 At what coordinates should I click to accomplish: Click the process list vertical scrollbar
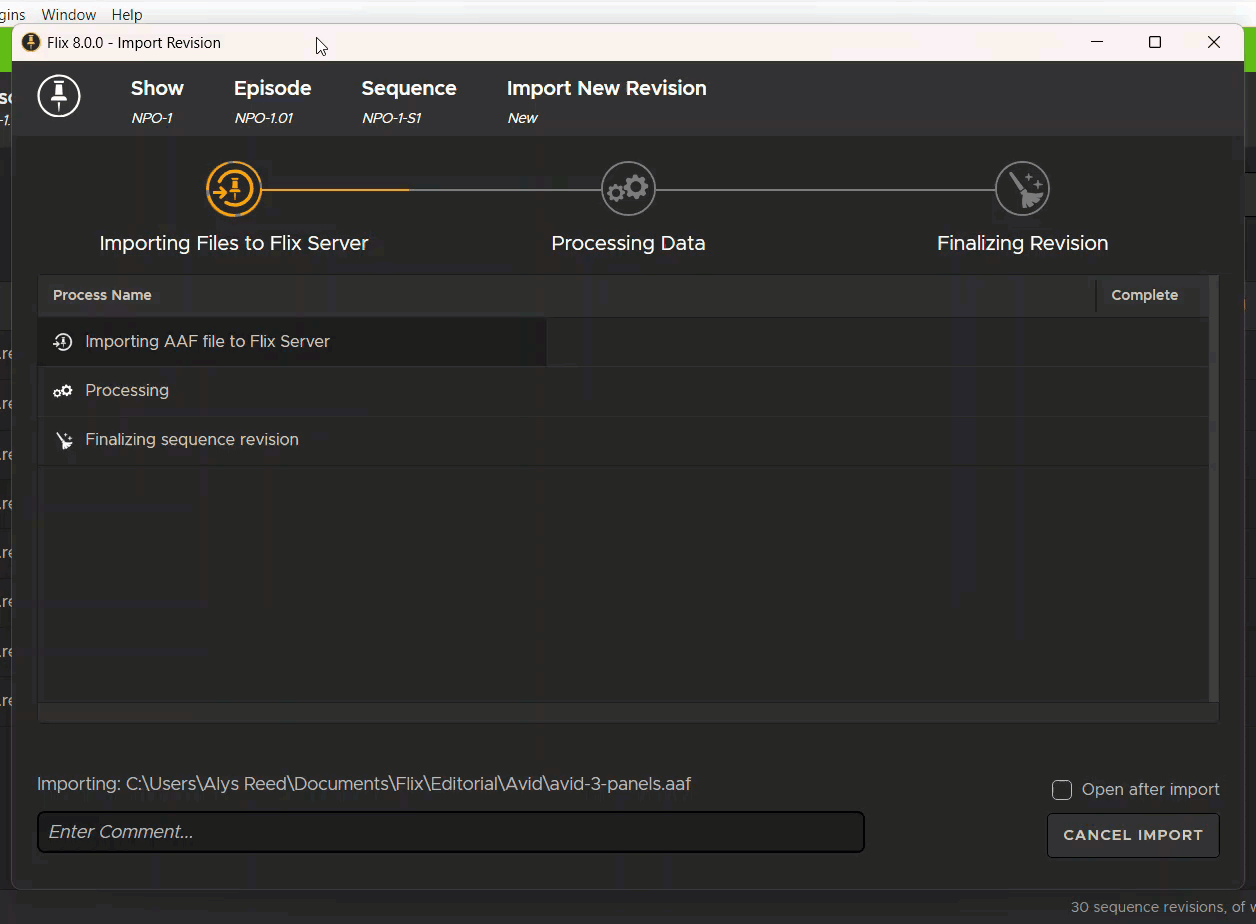[1214, 490]
